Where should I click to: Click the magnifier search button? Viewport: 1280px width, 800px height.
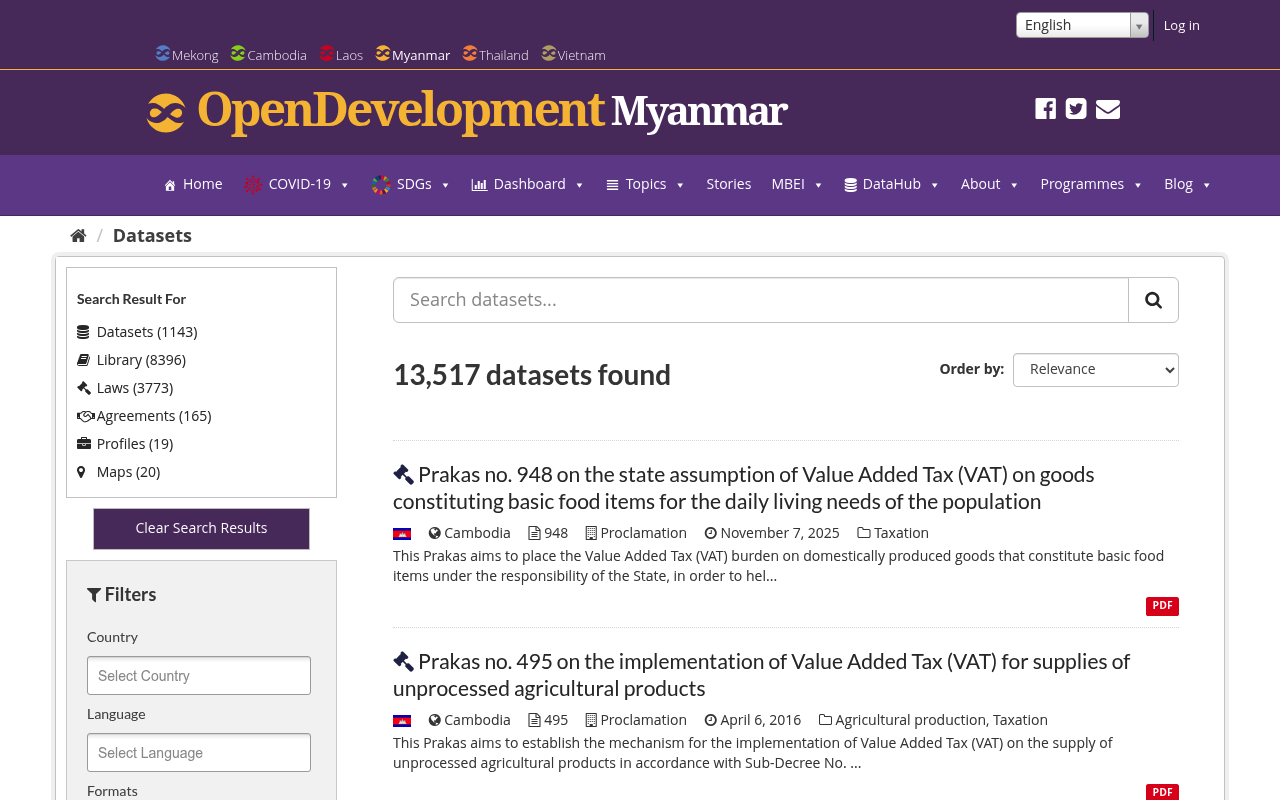pyautogui.click(x=1153, y=300)
